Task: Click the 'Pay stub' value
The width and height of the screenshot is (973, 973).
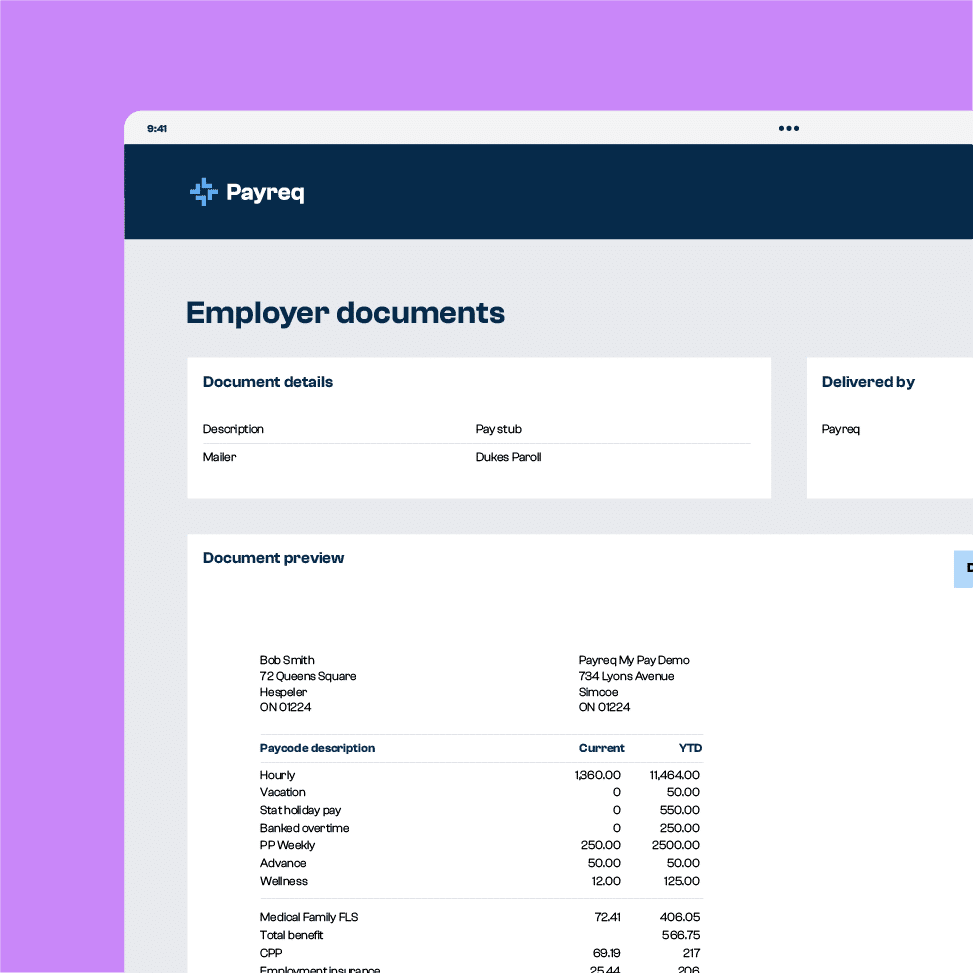Action: (498, 429)
